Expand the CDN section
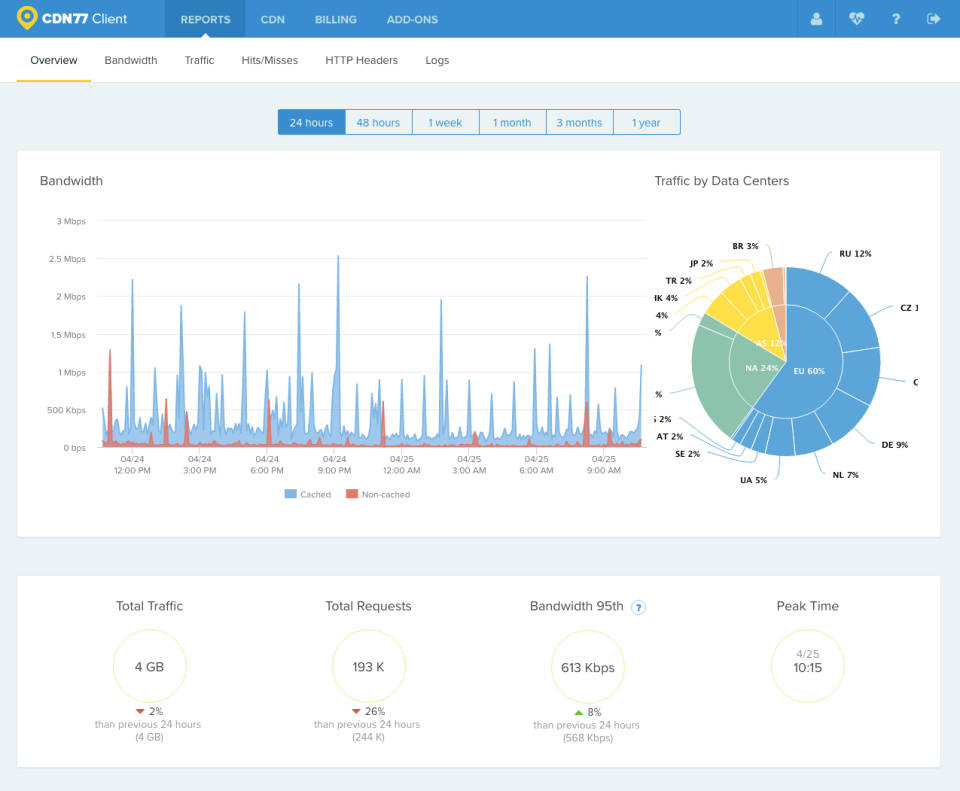This screenshot has height=791, width=960. pyautogui.click(x=272, y=19)
